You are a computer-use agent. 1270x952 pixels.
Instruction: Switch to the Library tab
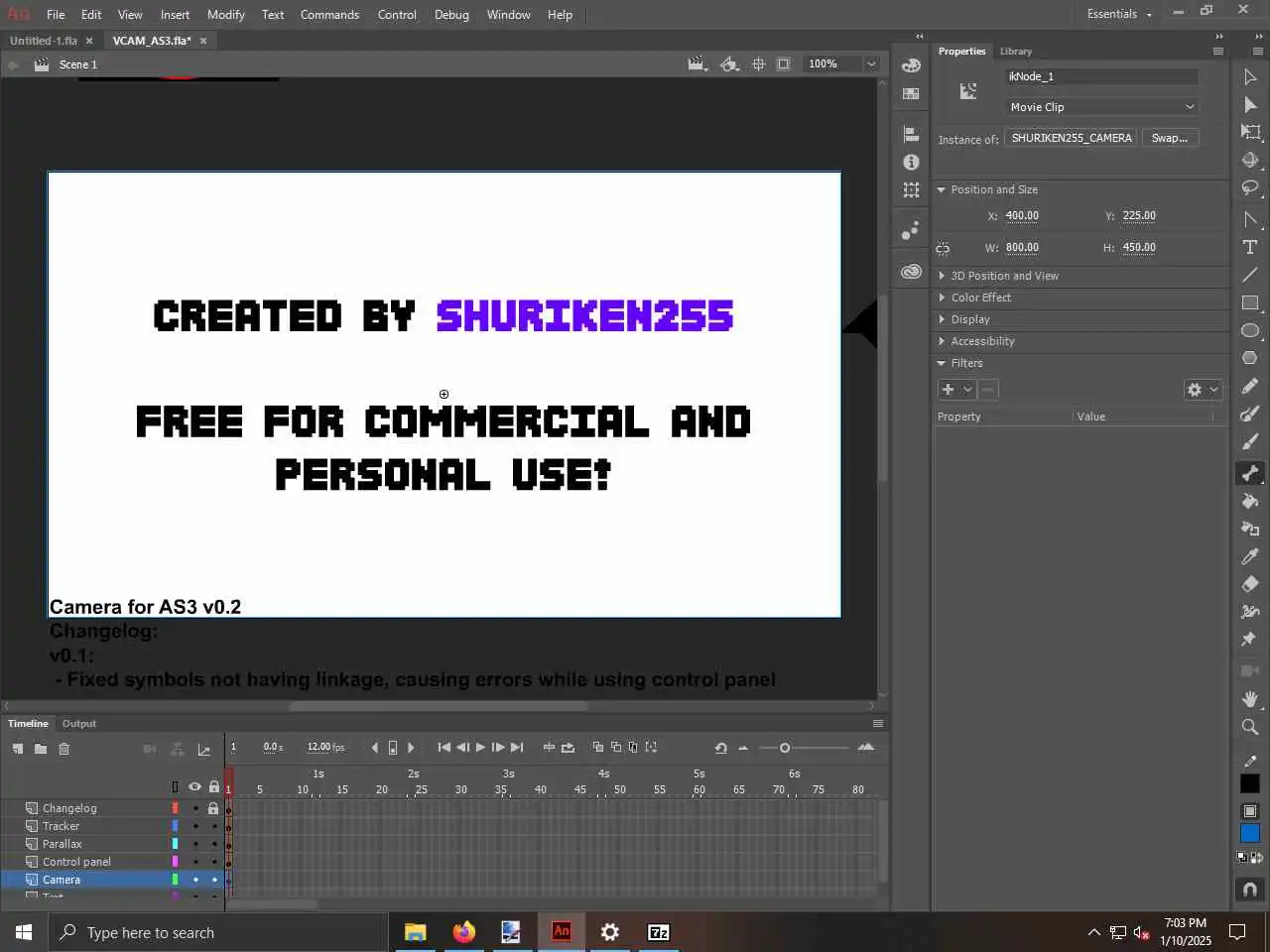pos(1015,52)
